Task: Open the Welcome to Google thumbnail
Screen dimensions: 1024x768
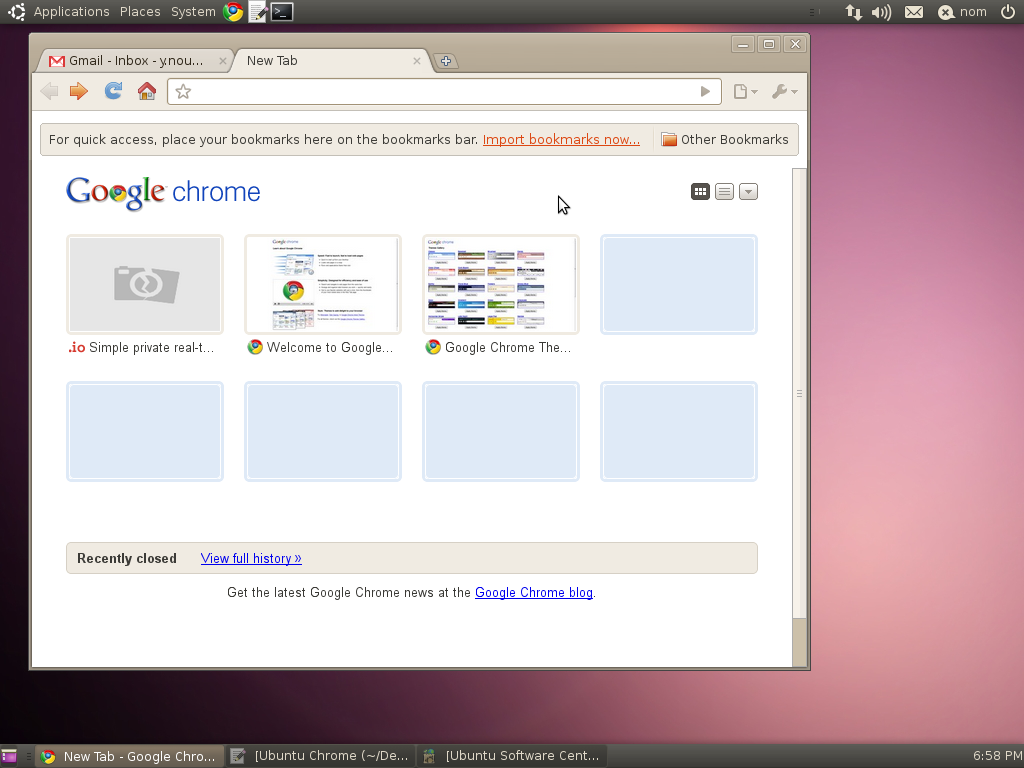Action: coord(322,284)
